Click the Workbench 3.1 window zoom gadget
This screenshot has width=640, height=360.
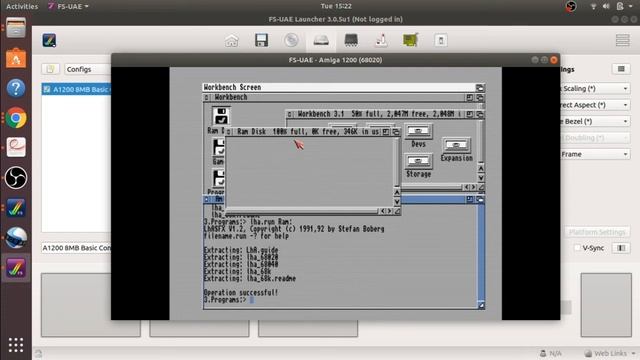(470, 114)
